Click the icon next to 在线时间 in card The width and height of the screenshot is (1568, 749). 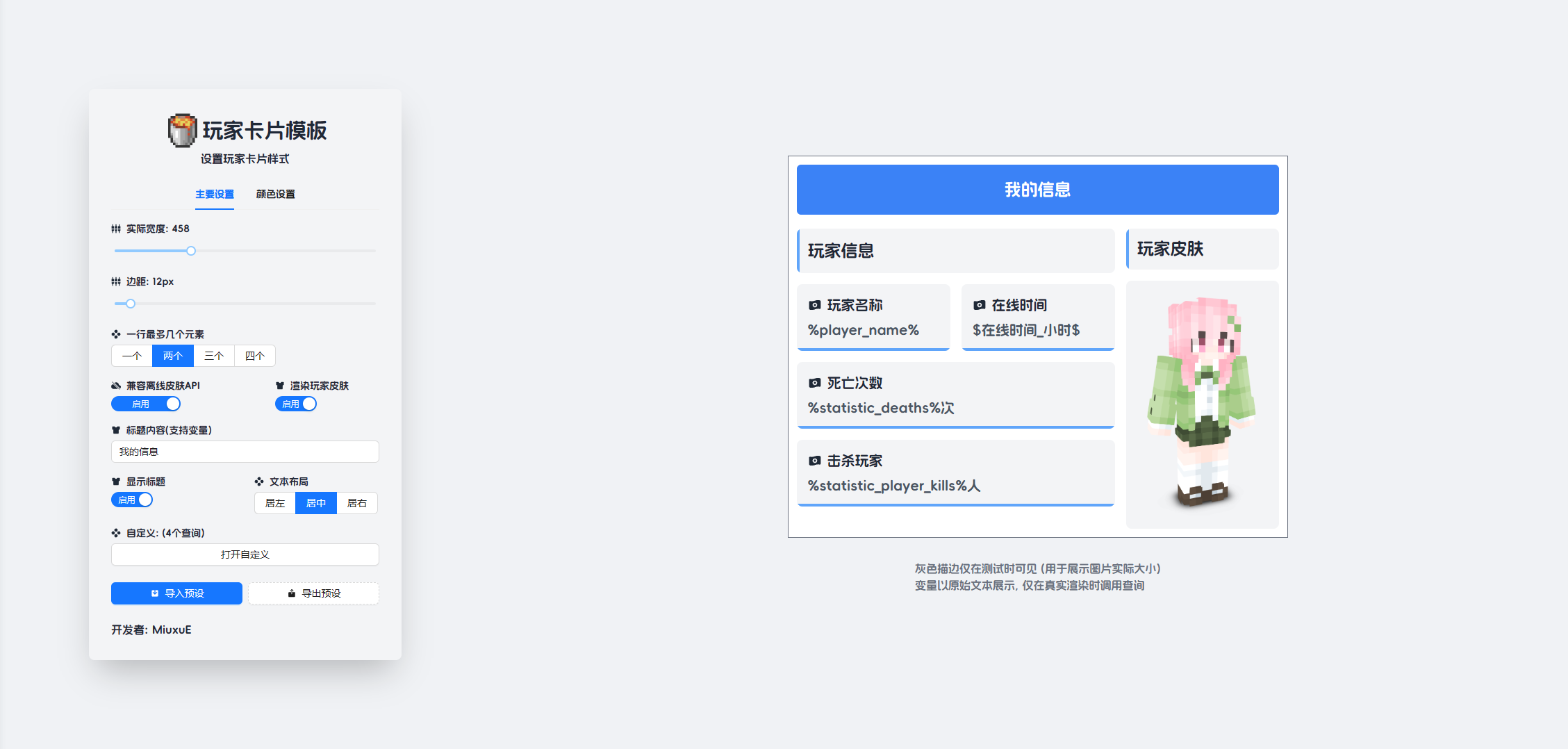980,305
